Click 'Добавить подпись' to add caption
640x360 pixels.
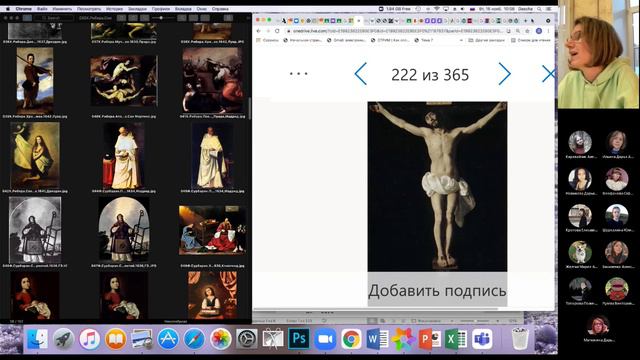pos(437,291)
